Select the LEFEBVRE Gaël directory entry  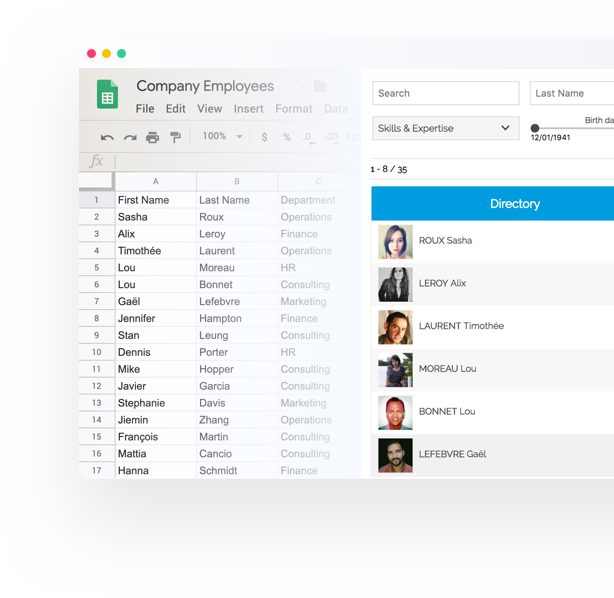click(x=493, y=455)
